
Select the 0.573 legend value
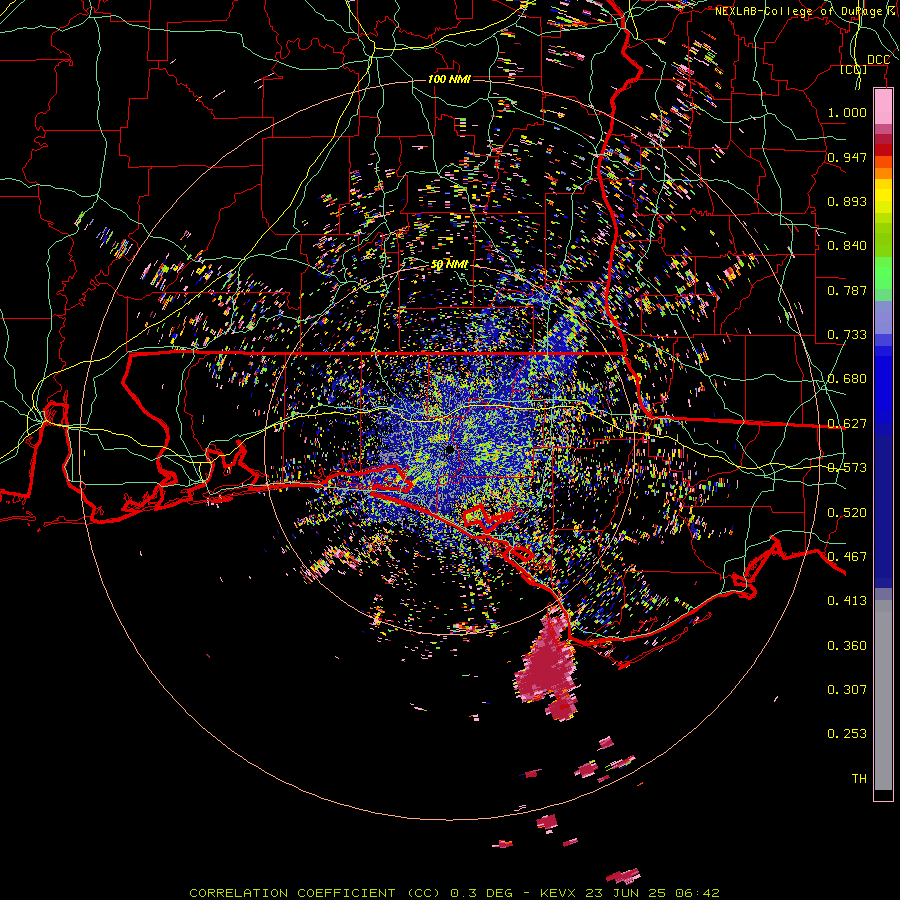pyautogui.click(x=847, y=468)
